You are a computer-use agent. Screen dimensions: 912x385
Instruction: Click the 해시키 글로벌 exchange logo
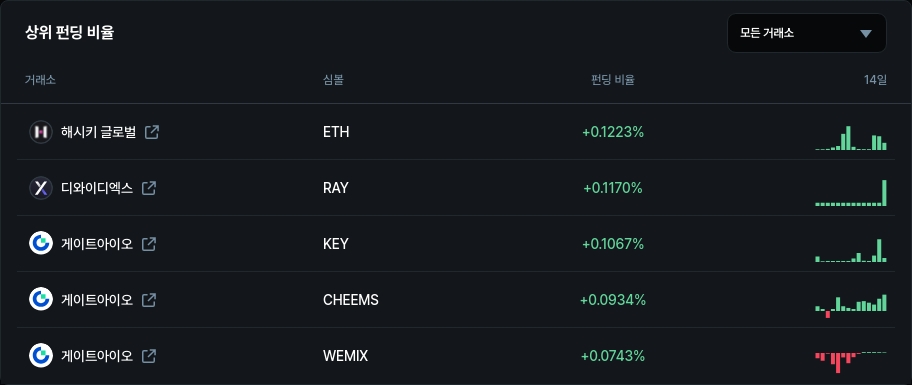[x=41, y=132]
